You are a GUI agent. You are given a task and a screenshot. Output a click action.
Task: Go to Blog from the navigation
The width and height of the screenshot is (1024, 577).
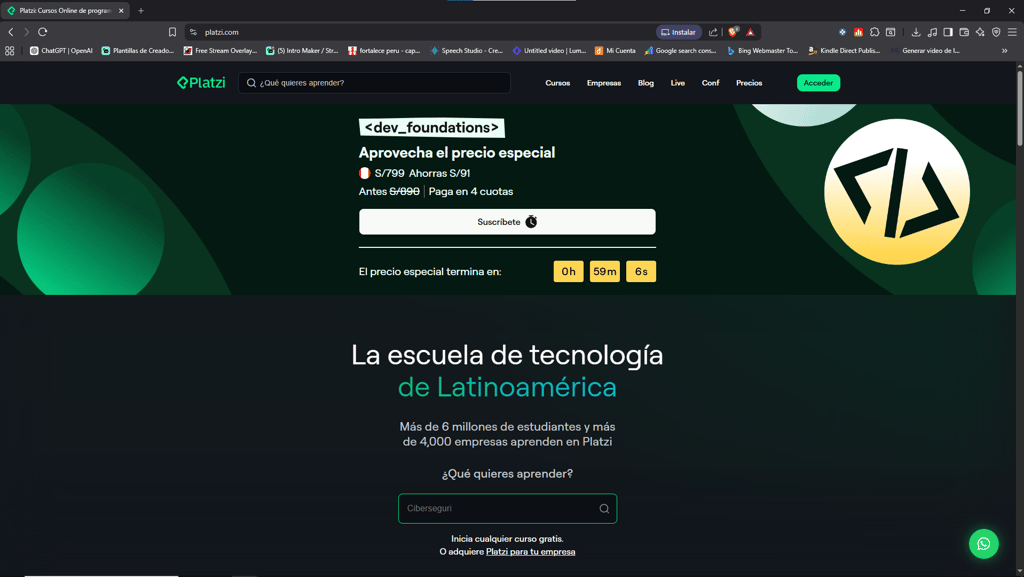click(646, 83)
